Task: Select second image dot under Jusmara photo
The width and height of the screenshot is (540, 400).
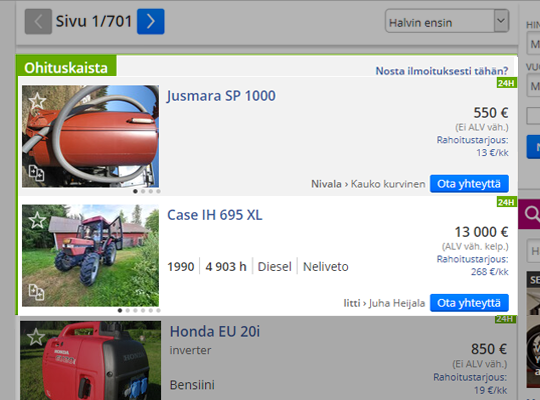Action: point(143,191)
